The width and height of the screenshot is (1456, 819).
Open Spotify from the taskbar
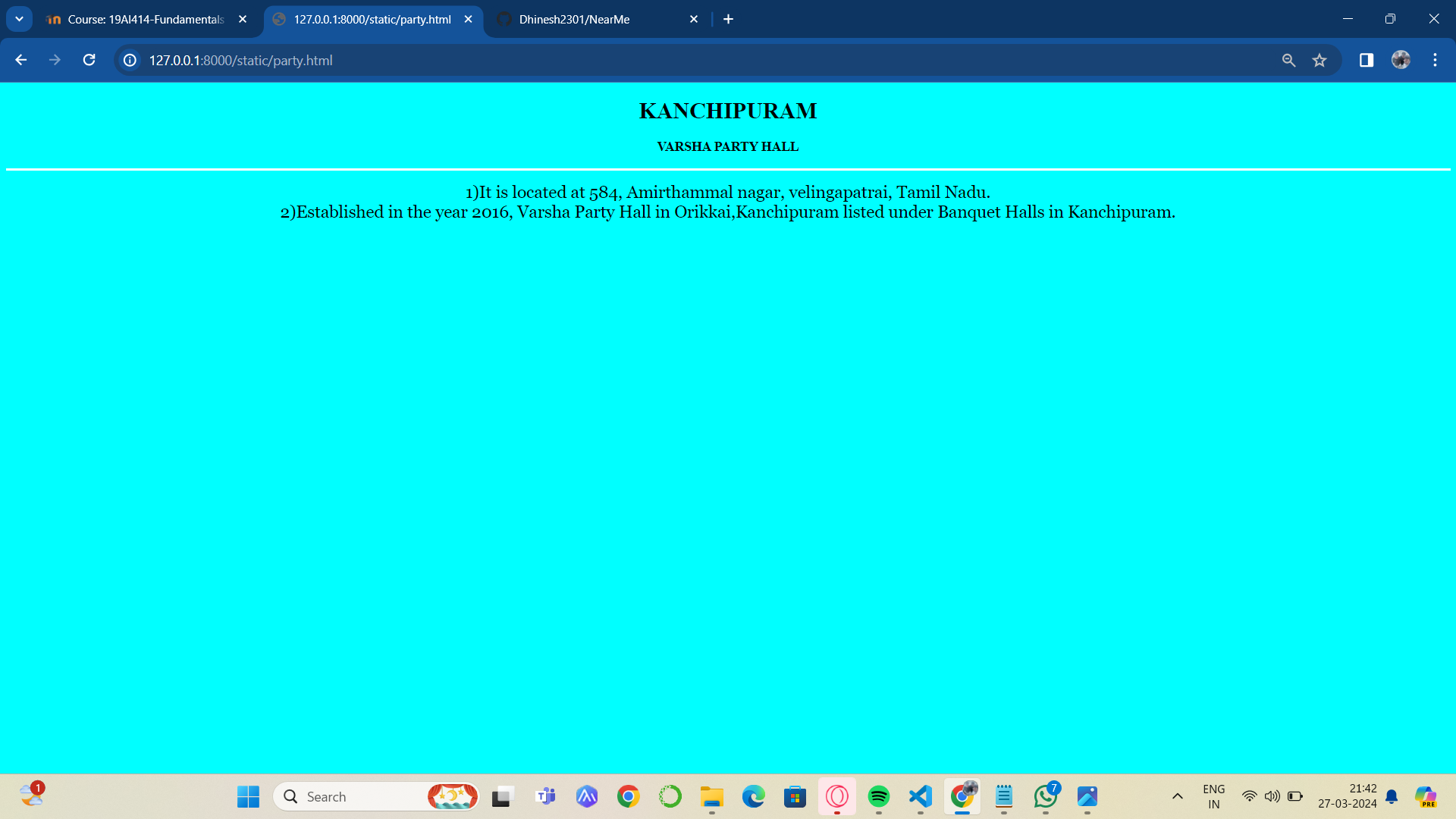pyautogui.click(x=878, y=796)
